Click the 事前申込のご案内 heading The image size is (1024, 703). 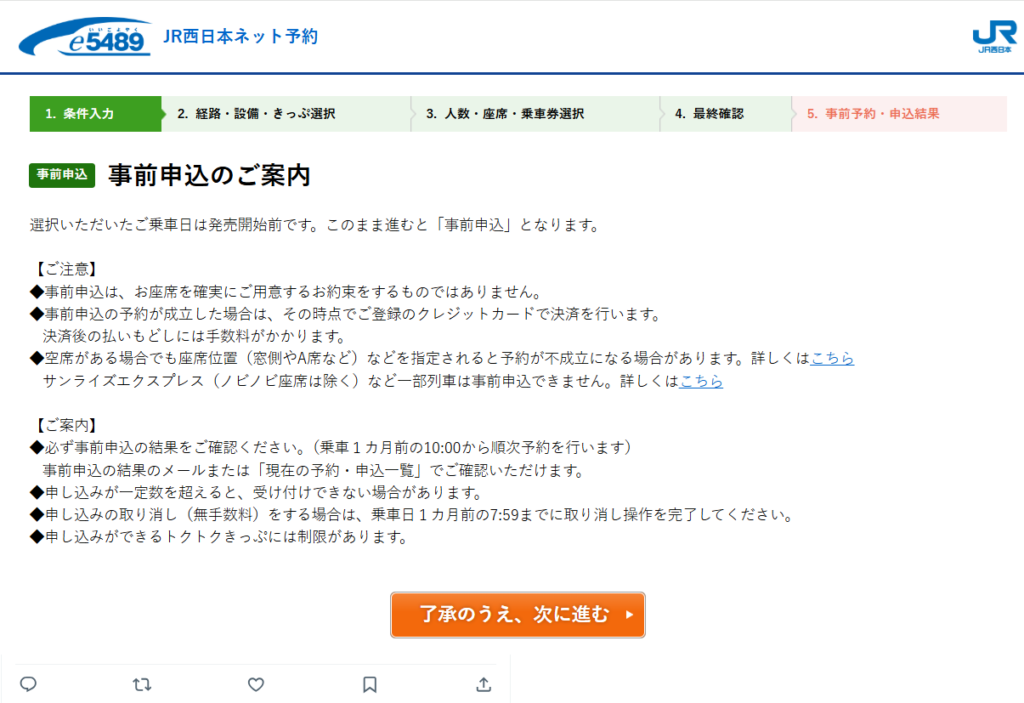tap(209, 176)
